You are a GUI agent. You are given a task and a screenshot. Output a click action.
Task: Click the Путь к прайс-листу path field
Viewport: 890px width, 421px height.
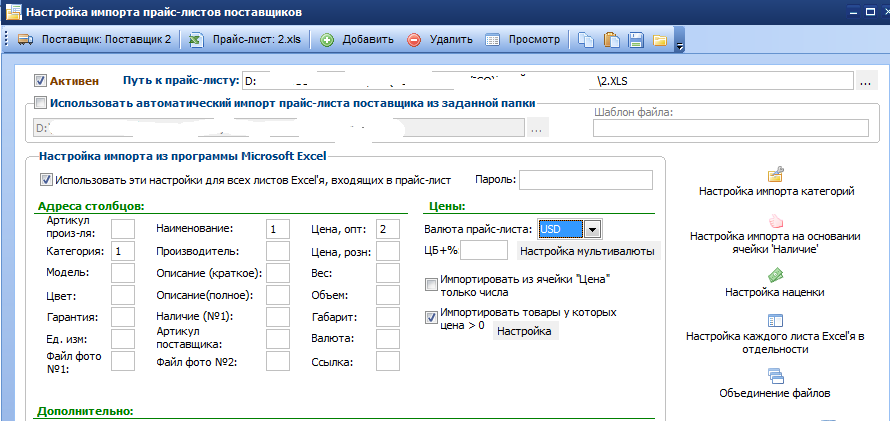pos(548,81)
